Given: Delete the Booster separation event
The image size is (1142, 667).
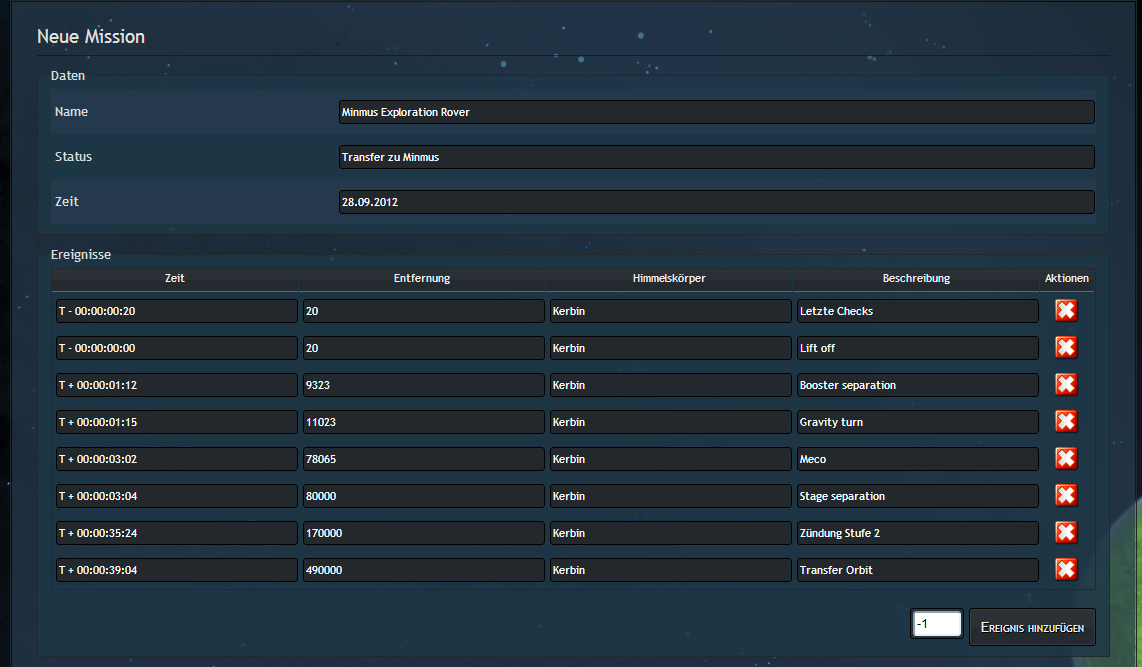Looking at the screenshot, I should [1066, 385].
